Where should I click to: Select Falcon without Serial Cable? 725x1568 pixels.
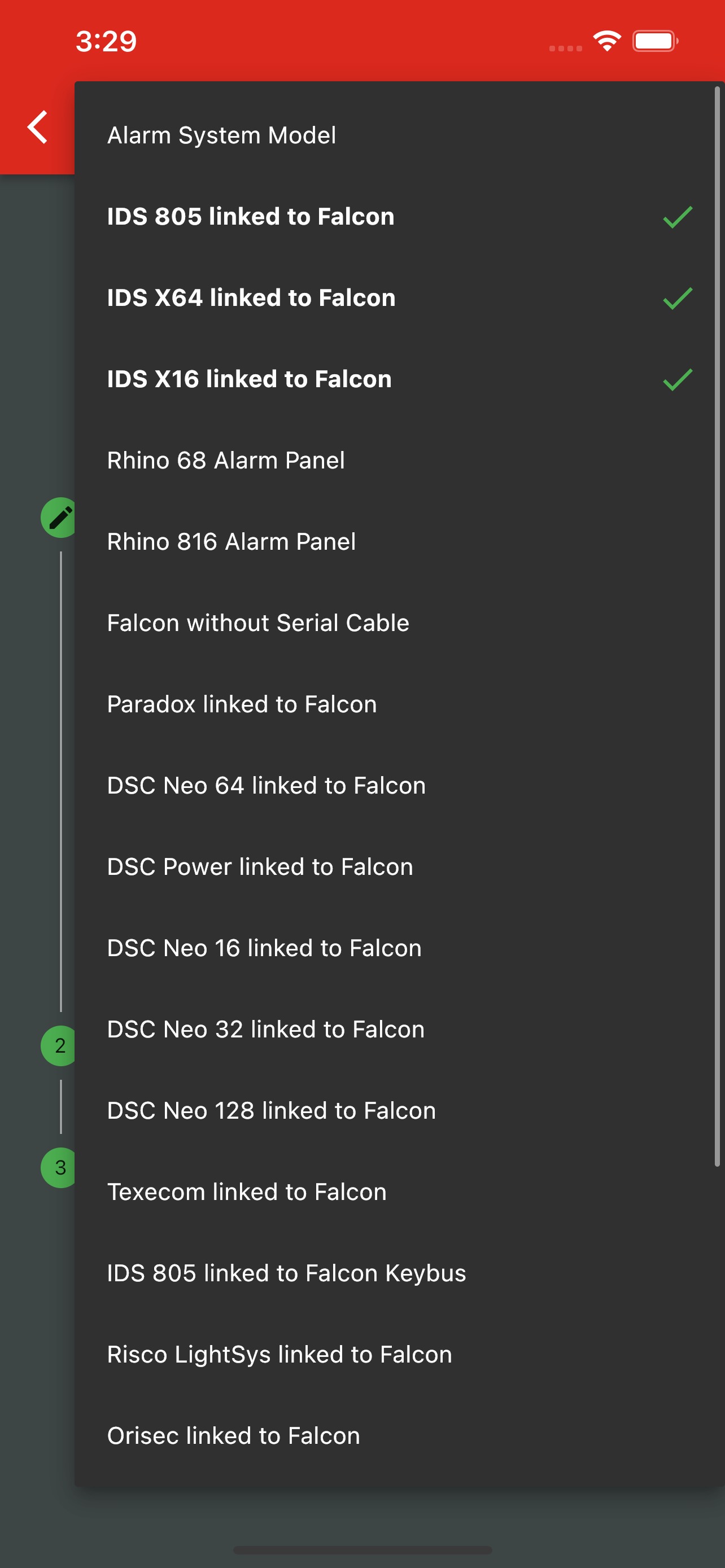(x=258, y=623)
